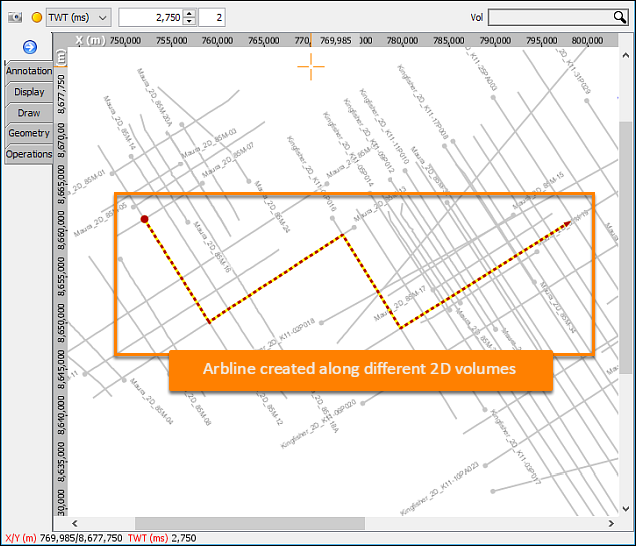Open the Annotation tab

(x=29, y=71)
